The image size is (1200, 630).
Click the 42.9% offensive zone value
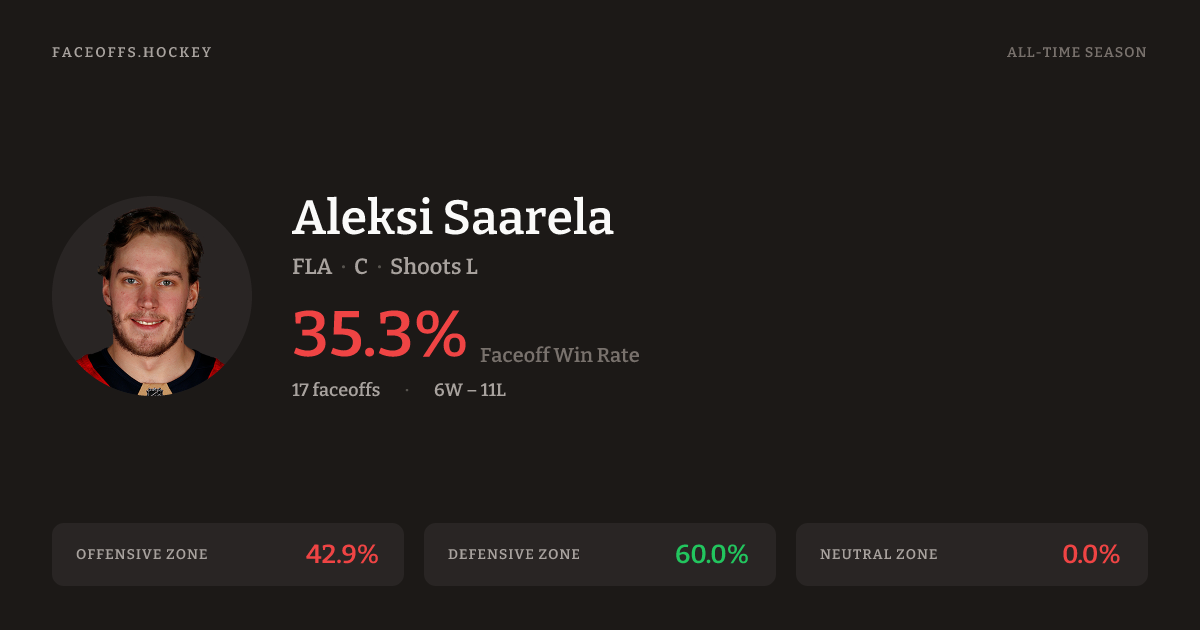point(342,554)
